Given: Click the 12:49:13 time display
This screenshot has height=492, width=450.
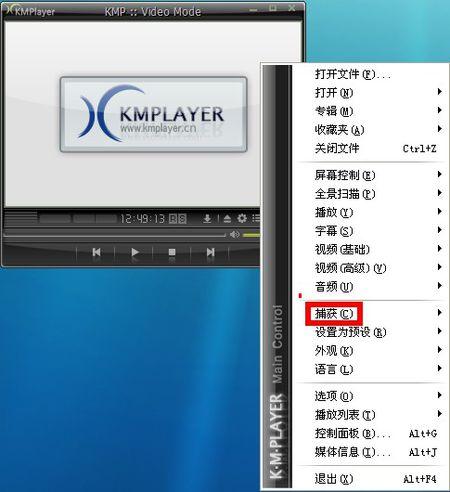Looking at the screenshot, I should (143, 219).
